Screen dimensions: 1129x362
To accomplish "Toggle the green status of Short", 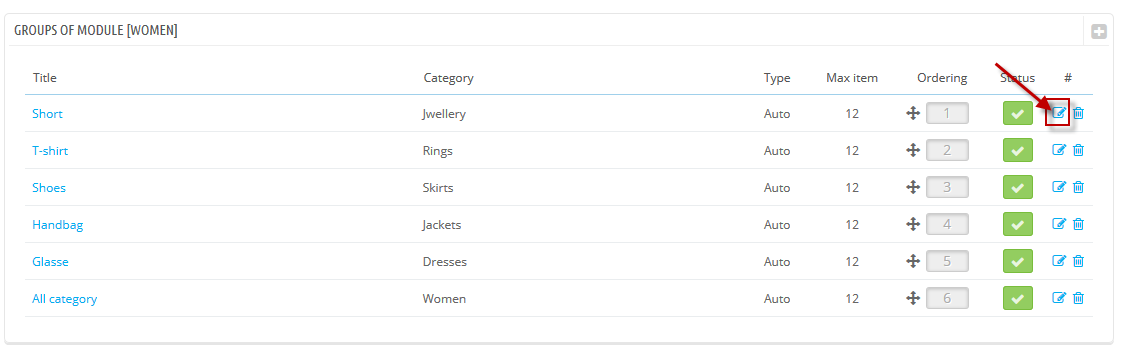I will 1017,114.
